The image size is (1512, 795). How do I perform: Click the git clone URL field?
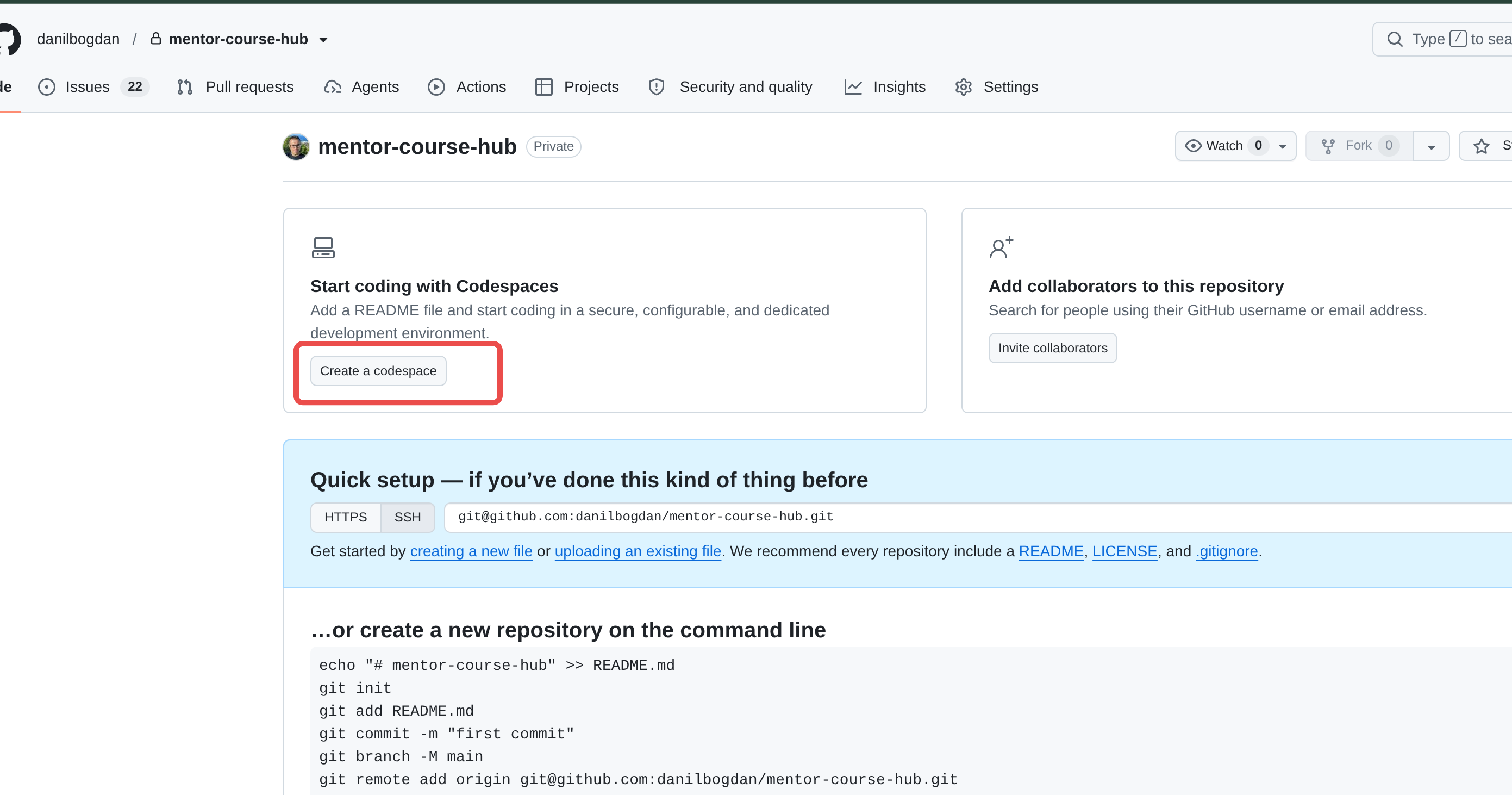[x=978, y=517]
